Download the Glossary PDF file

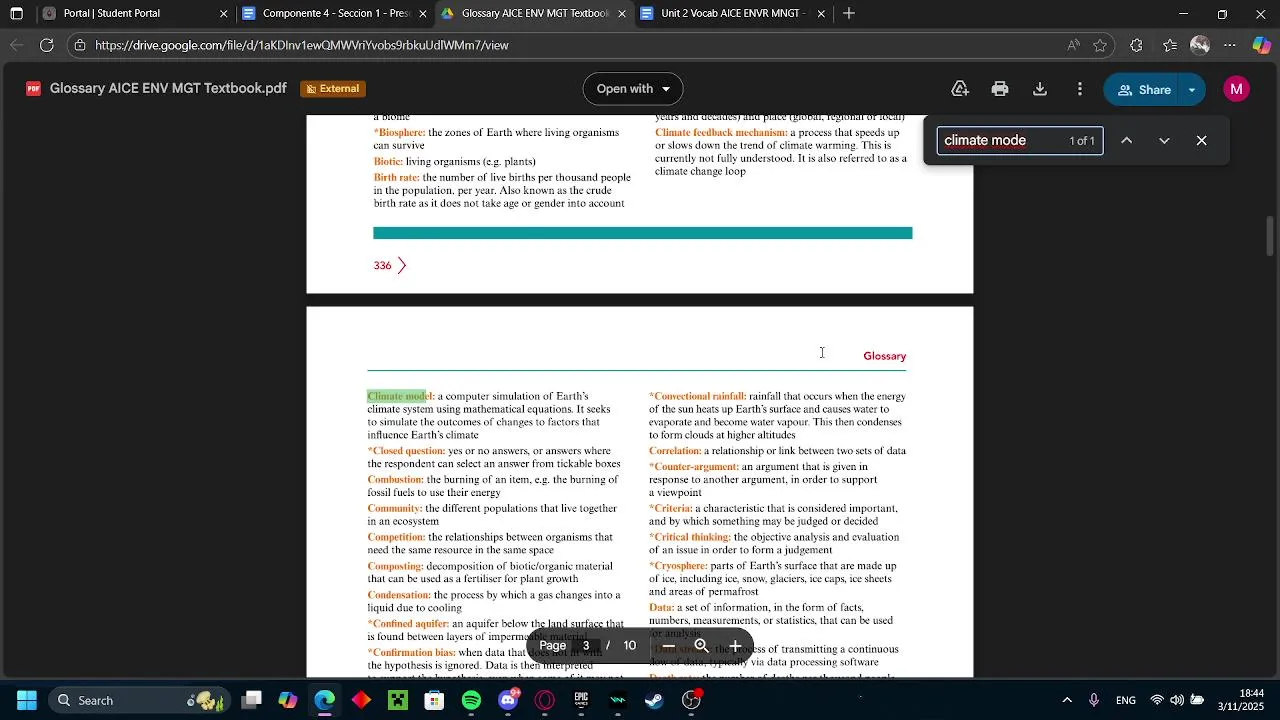coord(1040,89)
